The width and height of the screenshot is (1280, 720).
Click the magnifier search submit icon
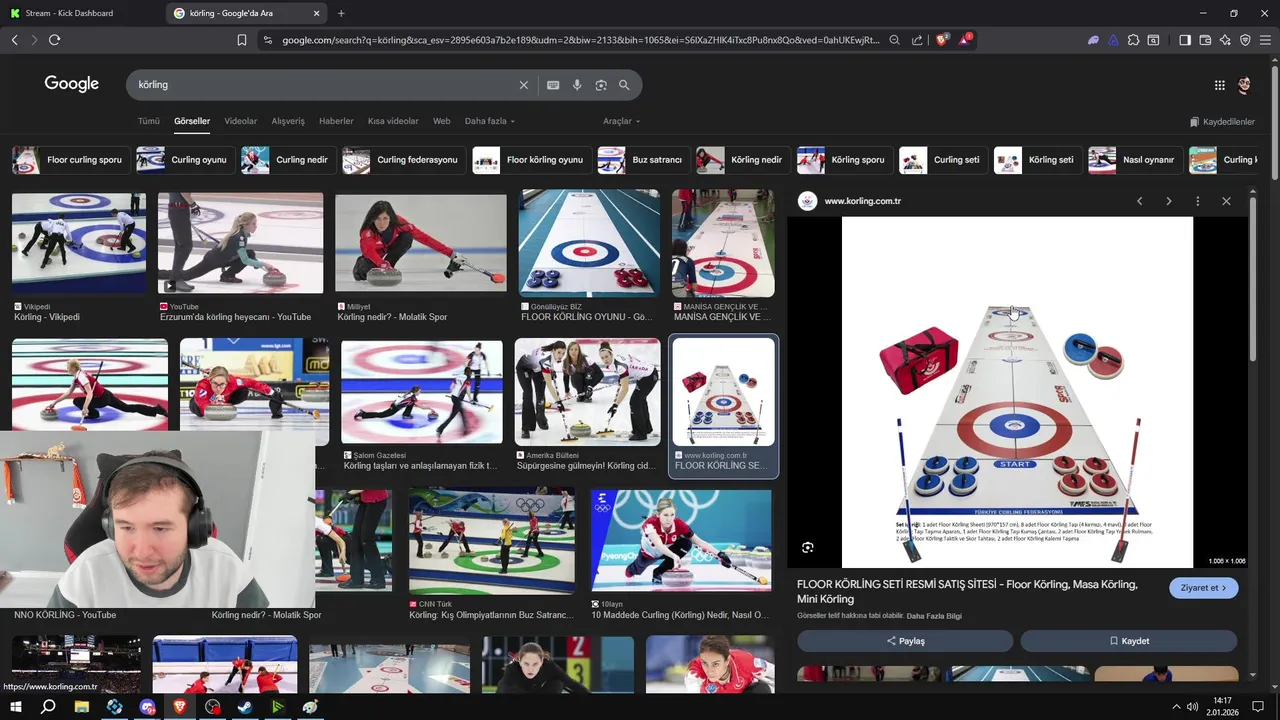click(x=624, y=85)
